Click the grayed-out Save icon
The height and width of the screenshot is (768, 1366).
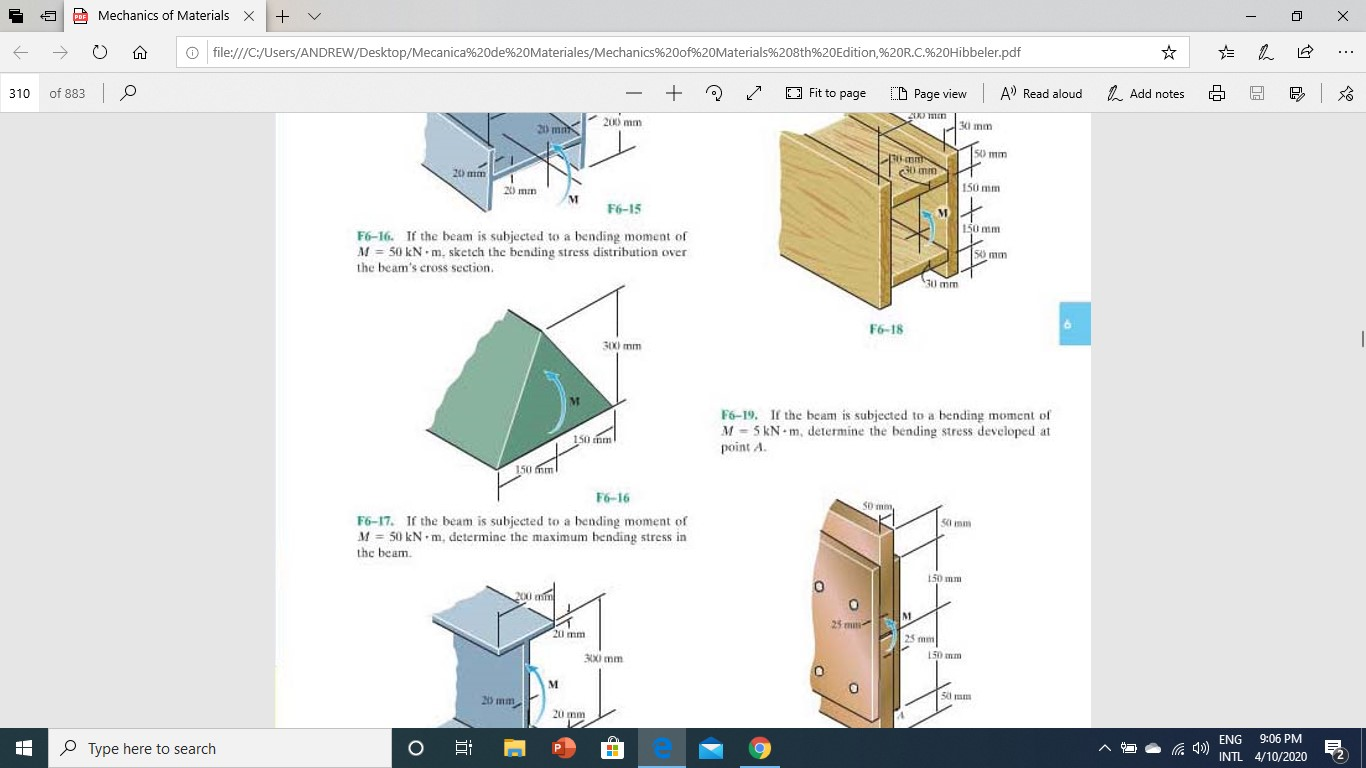(x=1257, y=93)
